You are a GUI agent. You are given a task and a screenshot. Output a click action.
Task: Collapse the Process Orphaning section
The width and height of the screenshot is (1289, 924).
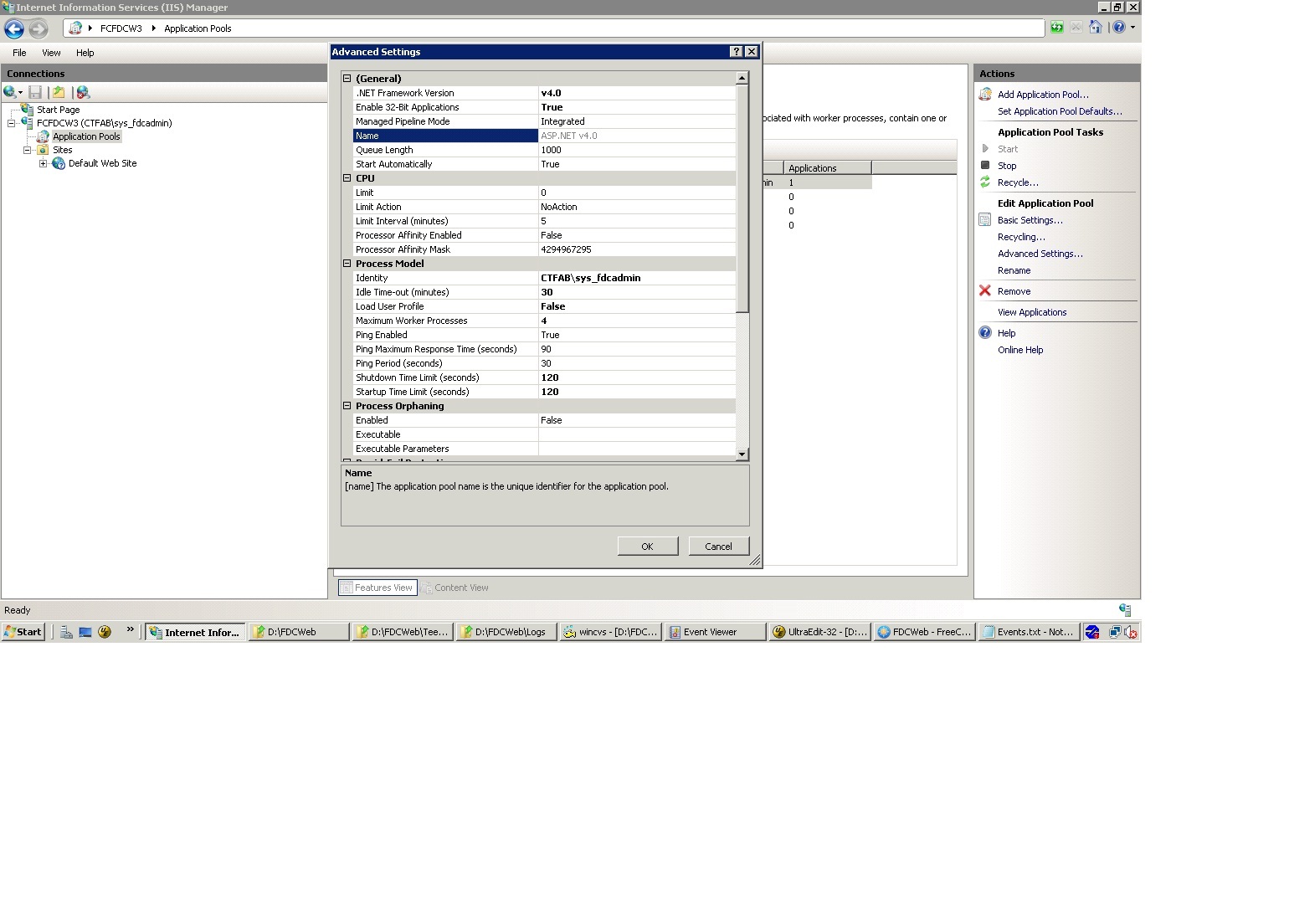click(347, 405)
